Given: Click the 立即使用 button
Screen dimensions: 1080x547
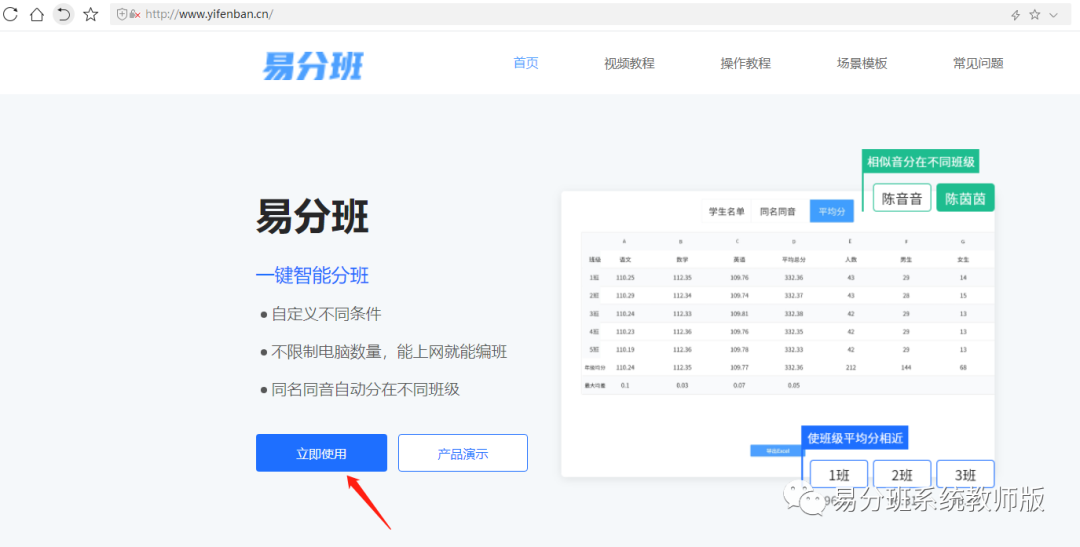Looking at the screenshot, I should (x=322, y=453).
